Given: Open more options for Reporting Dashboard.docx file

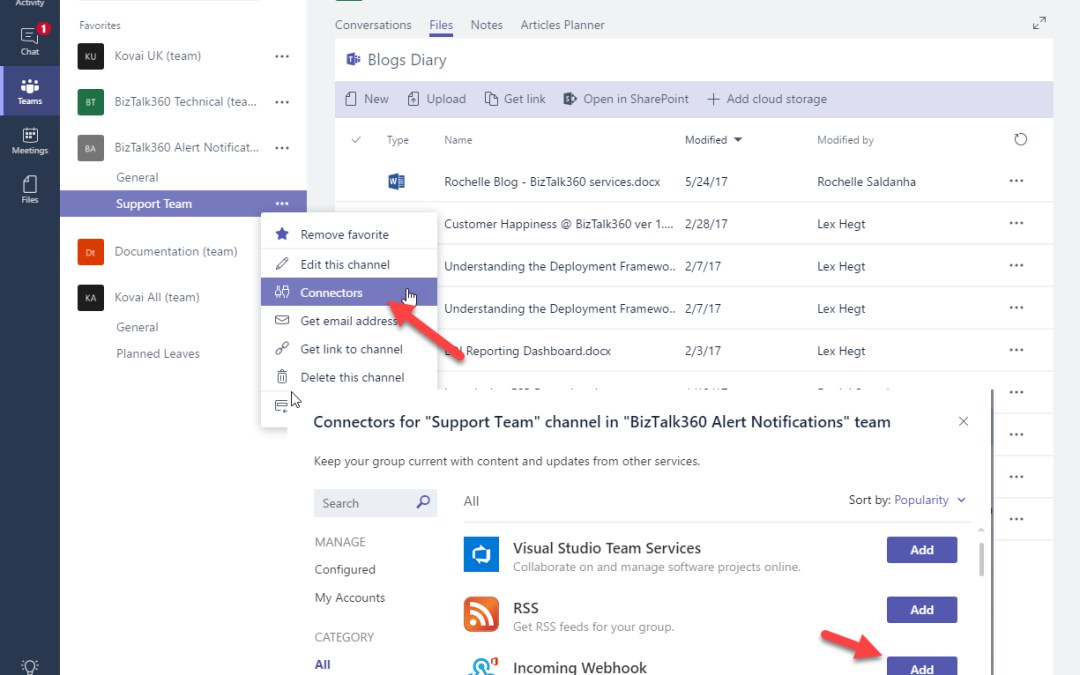Looking at the screenshot, I should click(x=1016, y=350).
